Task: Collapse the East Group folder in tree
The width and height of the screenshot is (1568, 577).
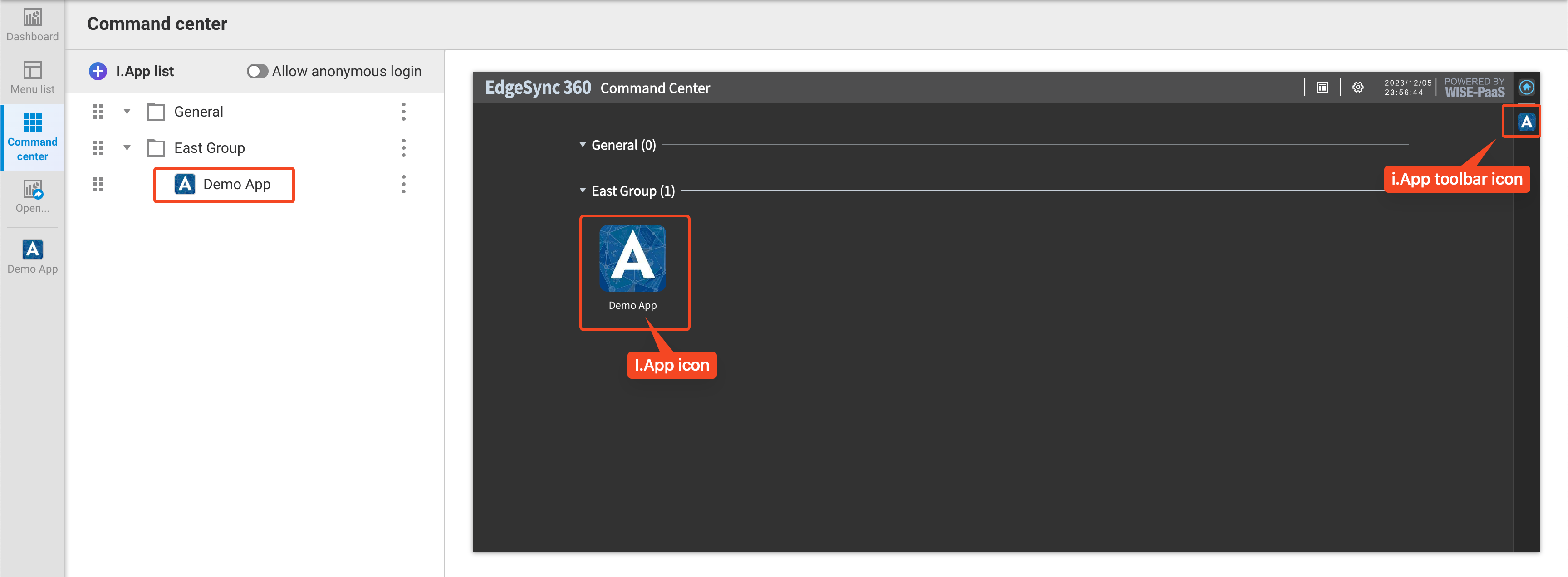Action: (127, 148)
